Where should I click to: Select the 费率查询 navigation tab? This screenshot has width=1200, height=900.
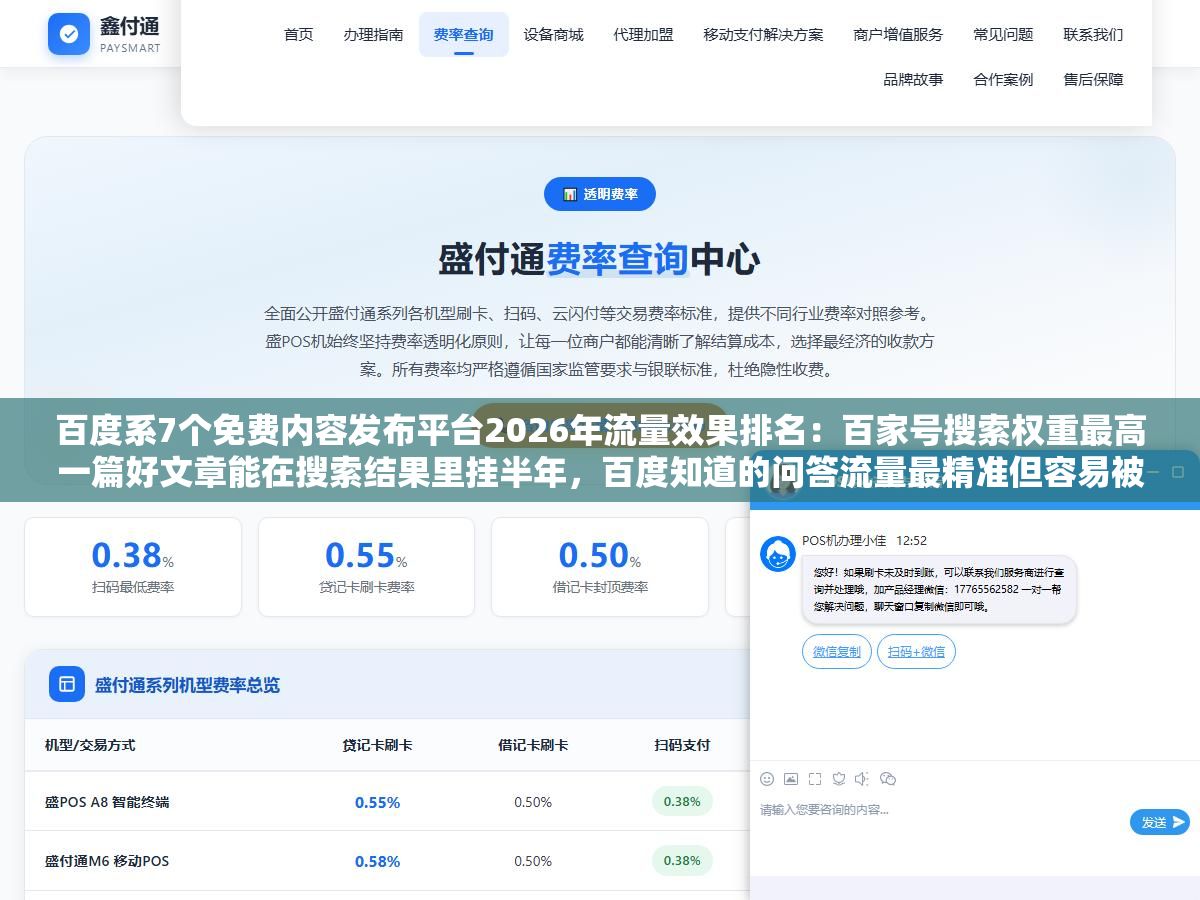coord(464,34)
